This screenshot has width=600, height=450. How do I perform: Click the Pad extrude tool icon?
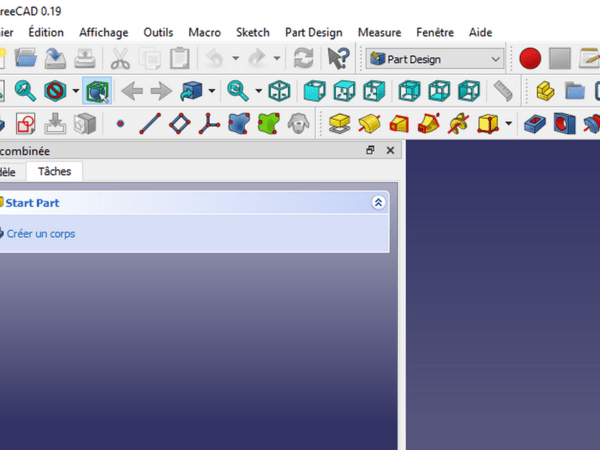point(339,125)
